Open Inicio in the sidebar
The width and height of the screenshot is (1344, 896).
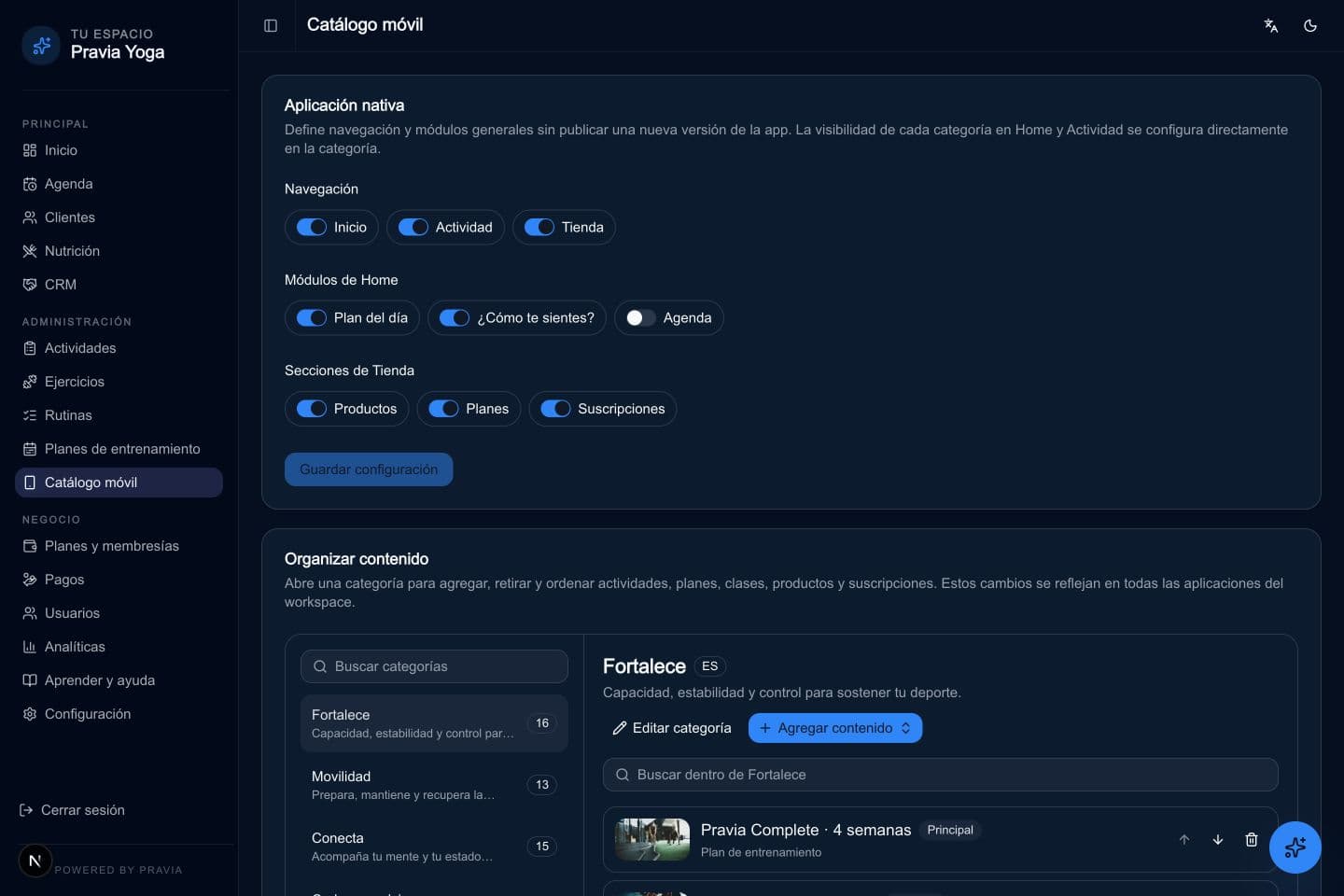[119, 150]
